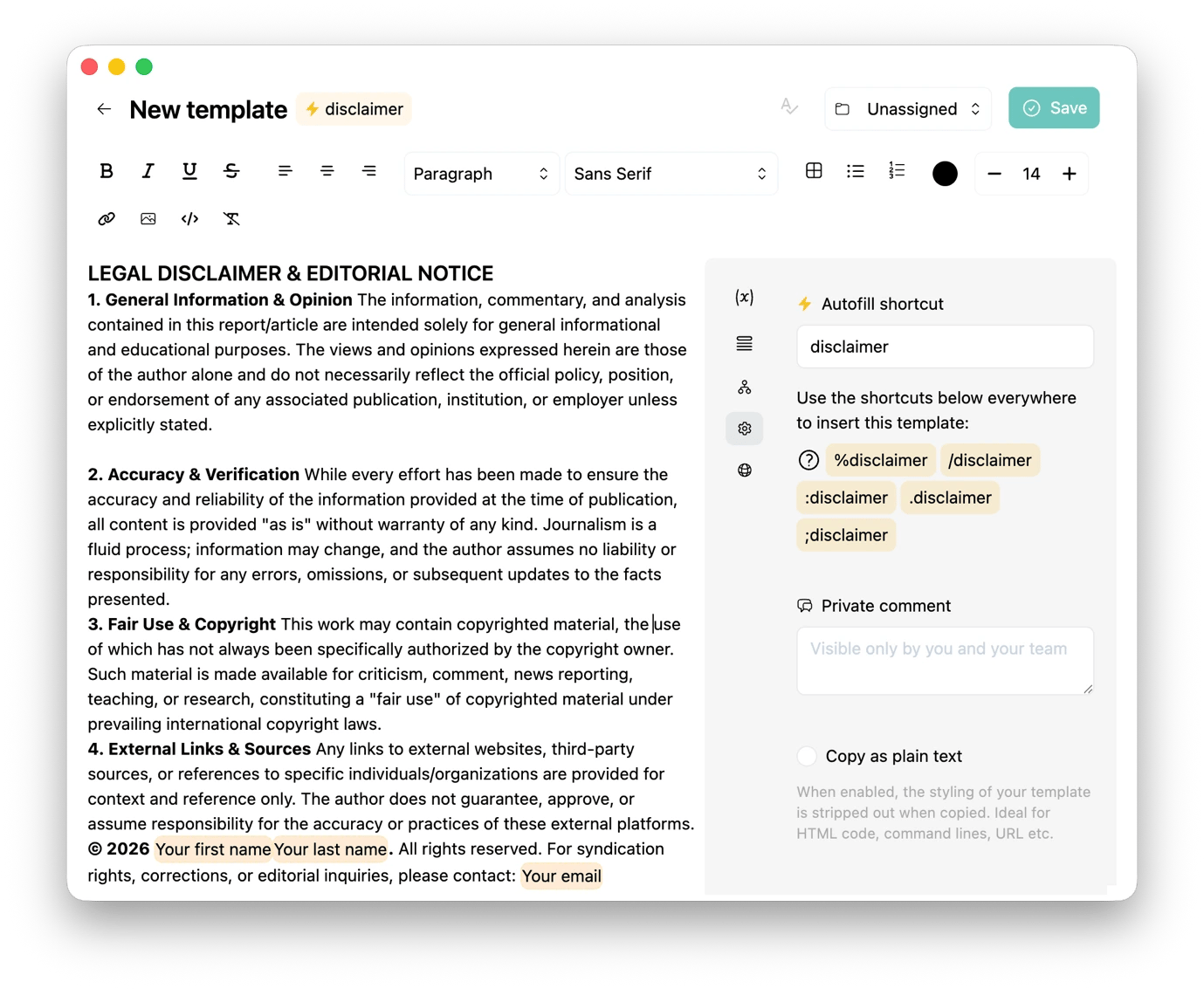Enable Copy as plain text
Viewport: 1204px width, 989px height.
[x=808, y=756]
